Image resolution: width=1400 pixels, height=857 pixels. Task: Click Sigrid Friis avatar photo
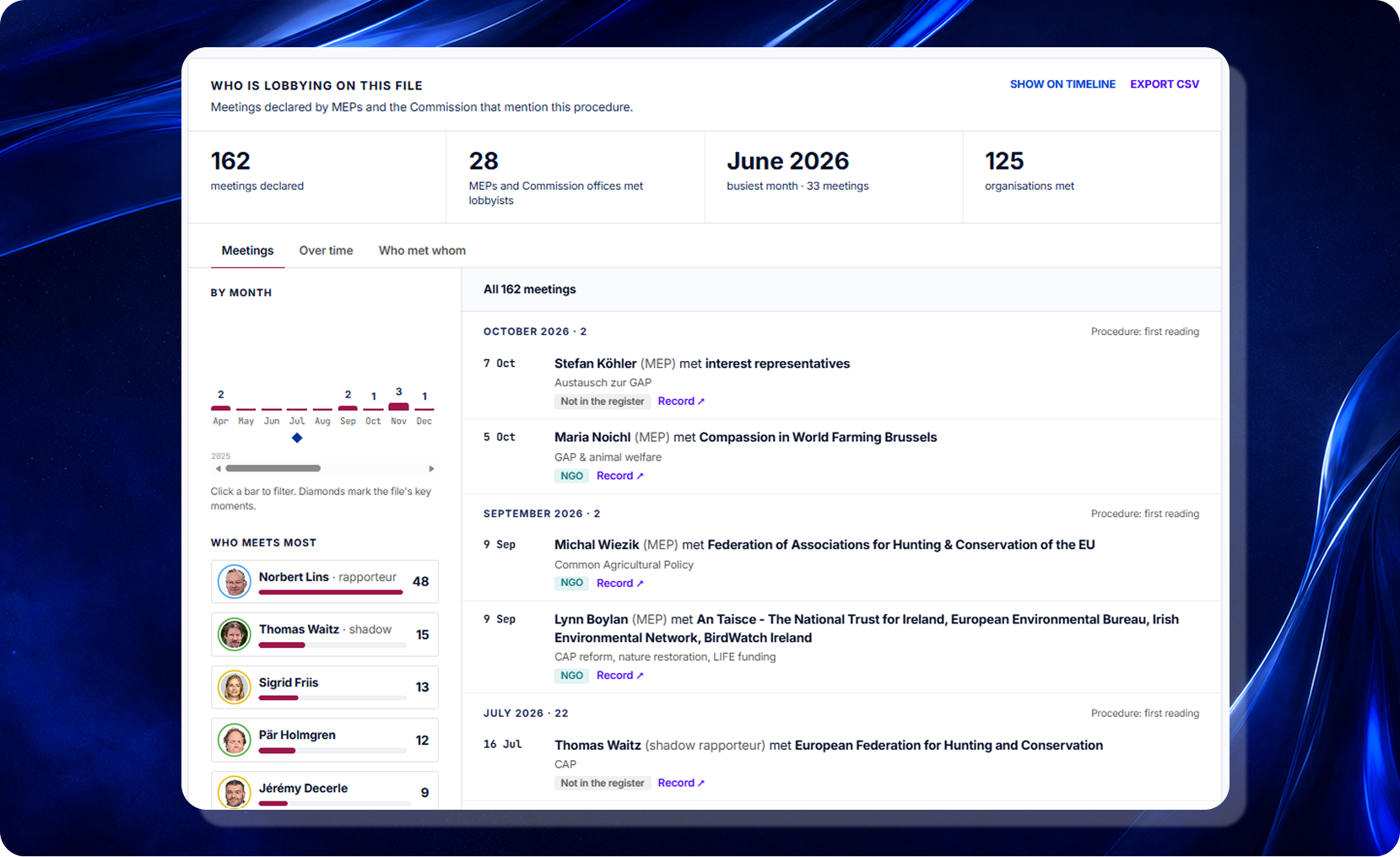[235, 687]
